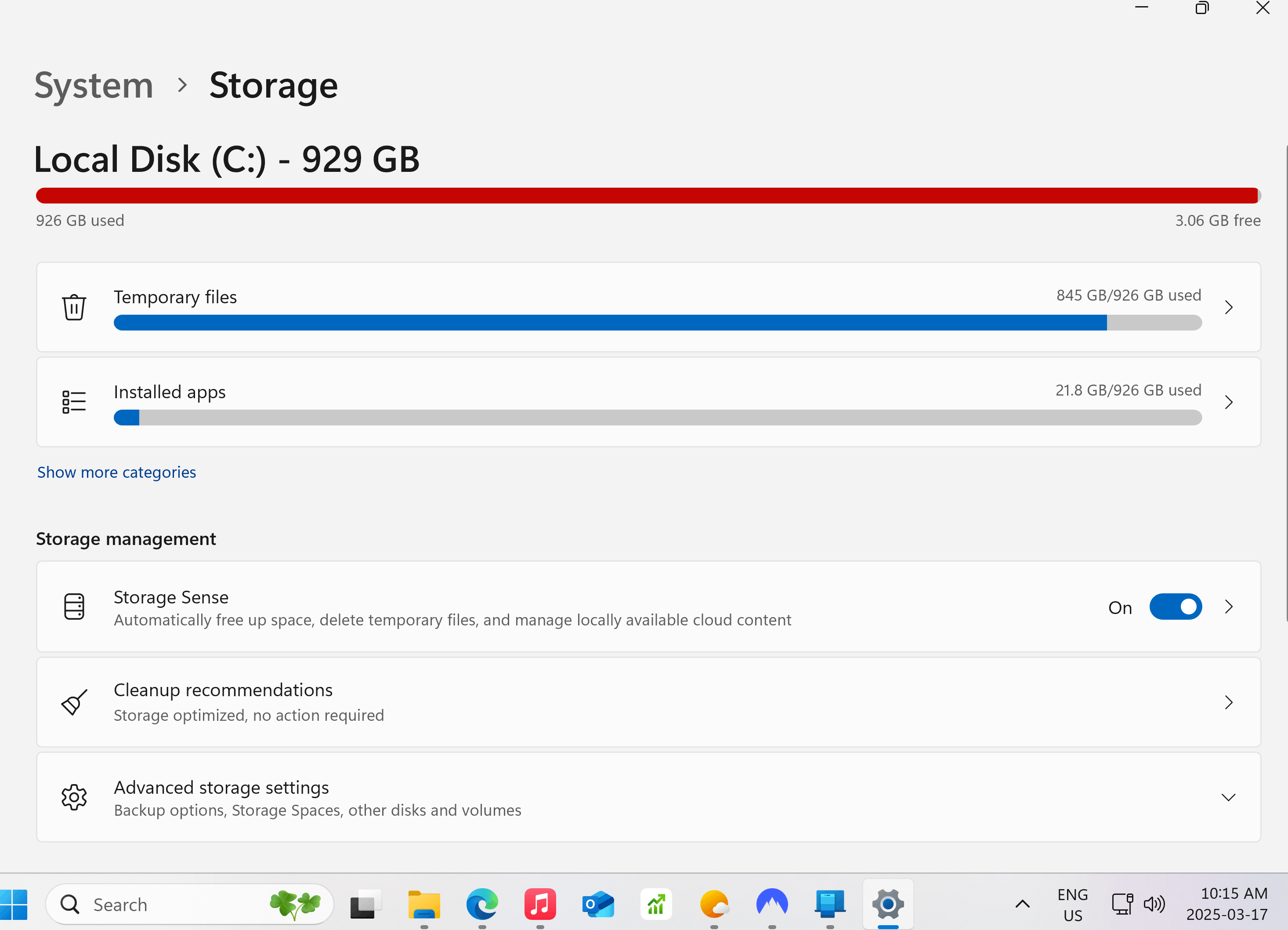Click the Cleanup recommendations broom icon
This screenshot has width=1288, height=930.
[x=74, y=703]
